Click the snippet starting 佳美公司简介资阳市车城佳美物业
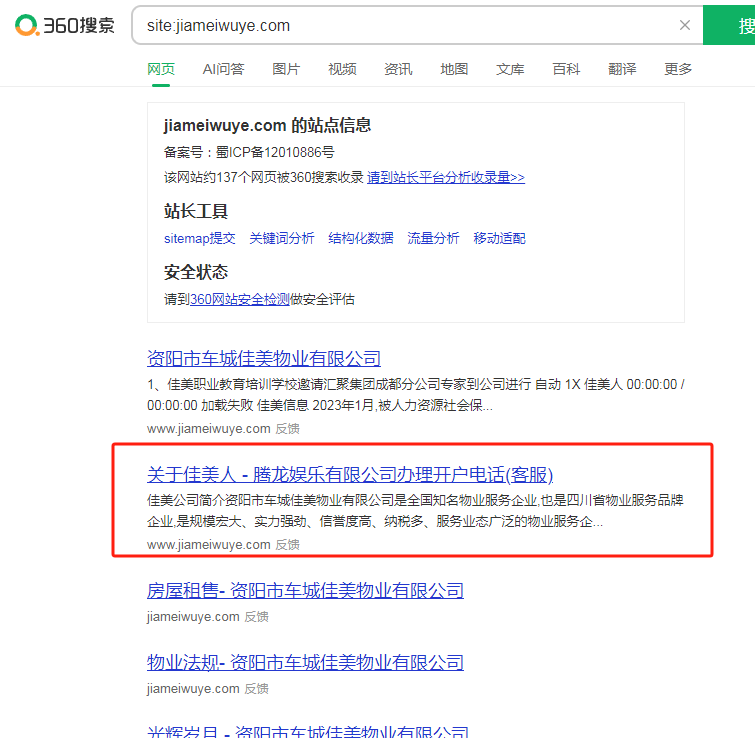Image resolution: width=755 pixels, height=738 pixels. coord(415,511)
